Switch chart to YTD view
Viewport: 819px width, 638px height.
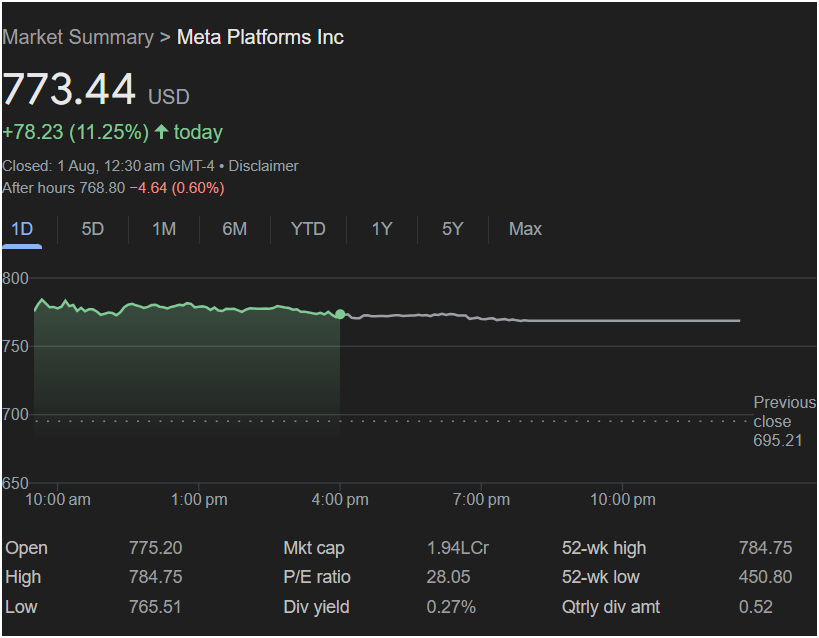coord(308,229)
